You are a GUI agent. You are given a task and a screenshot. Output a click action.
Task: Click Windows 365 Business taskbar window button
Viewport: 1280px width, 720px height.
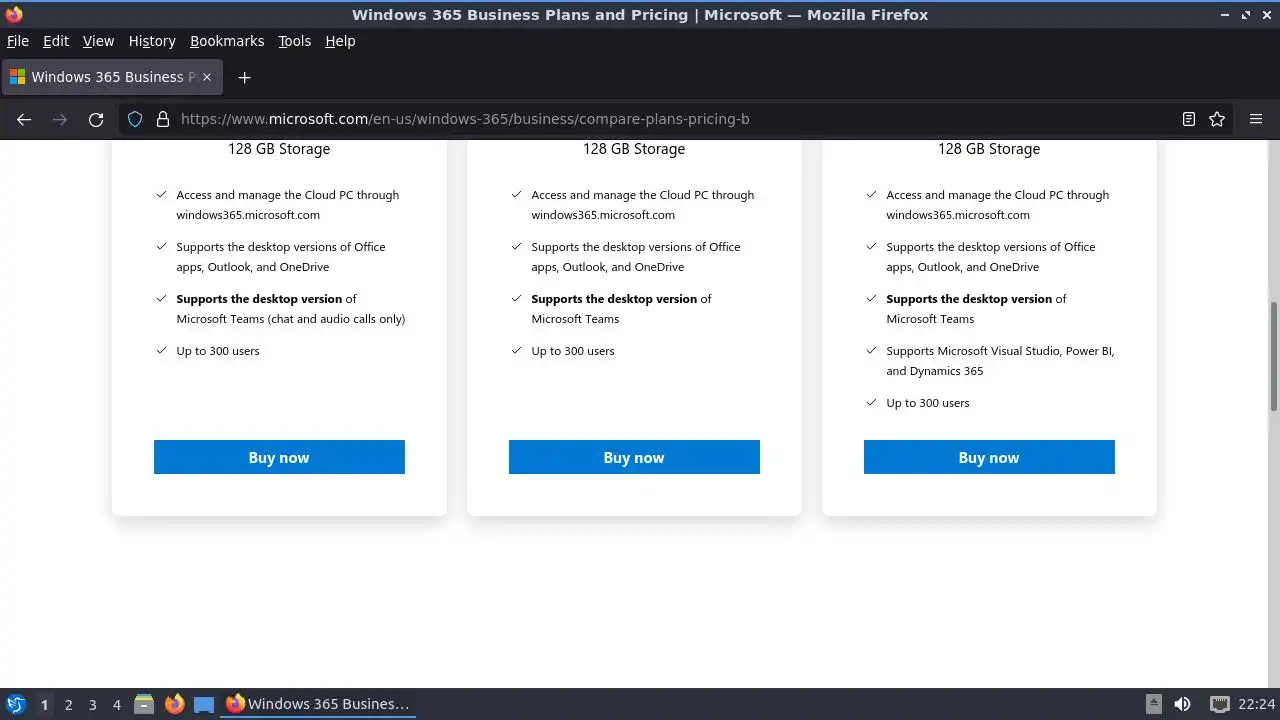tap(317, 704)
